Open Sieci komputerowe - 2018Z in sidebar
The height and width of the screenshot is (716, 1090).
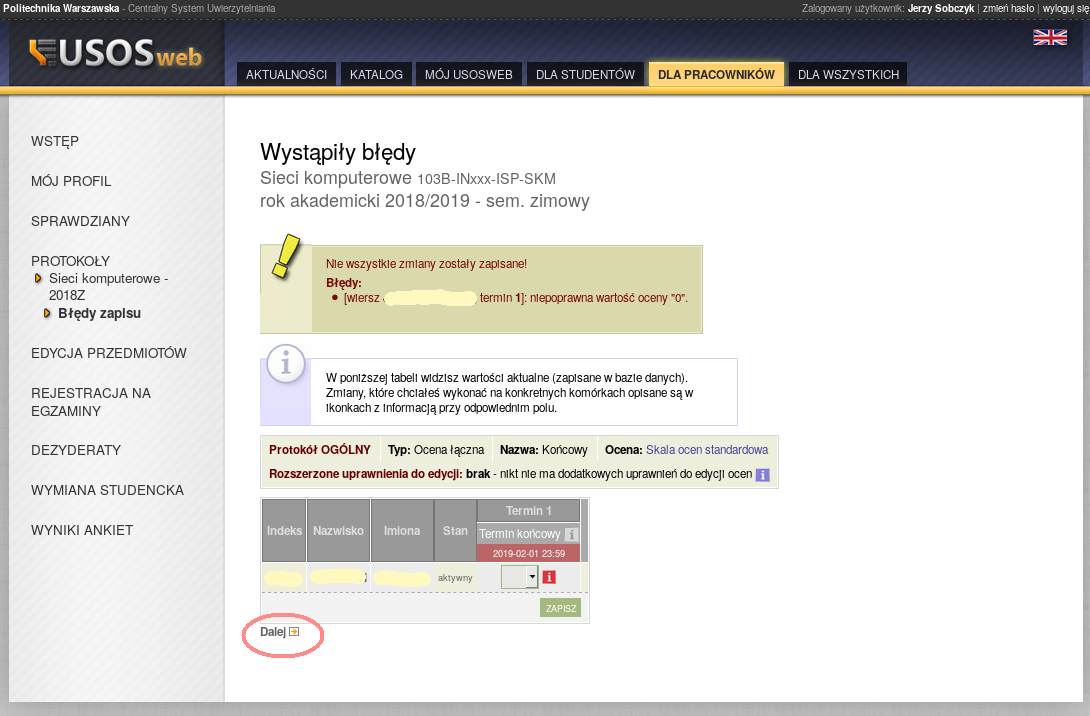108,287
